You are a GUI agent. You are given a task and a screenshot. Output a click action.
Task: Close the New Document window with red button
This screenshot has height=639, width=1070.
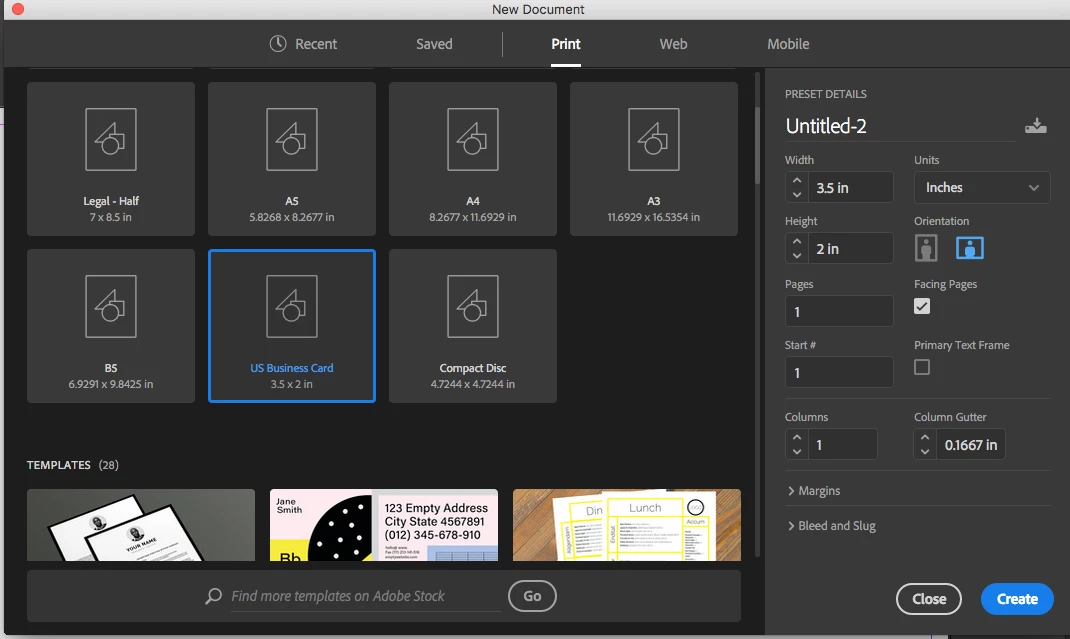tap(18, 9)
